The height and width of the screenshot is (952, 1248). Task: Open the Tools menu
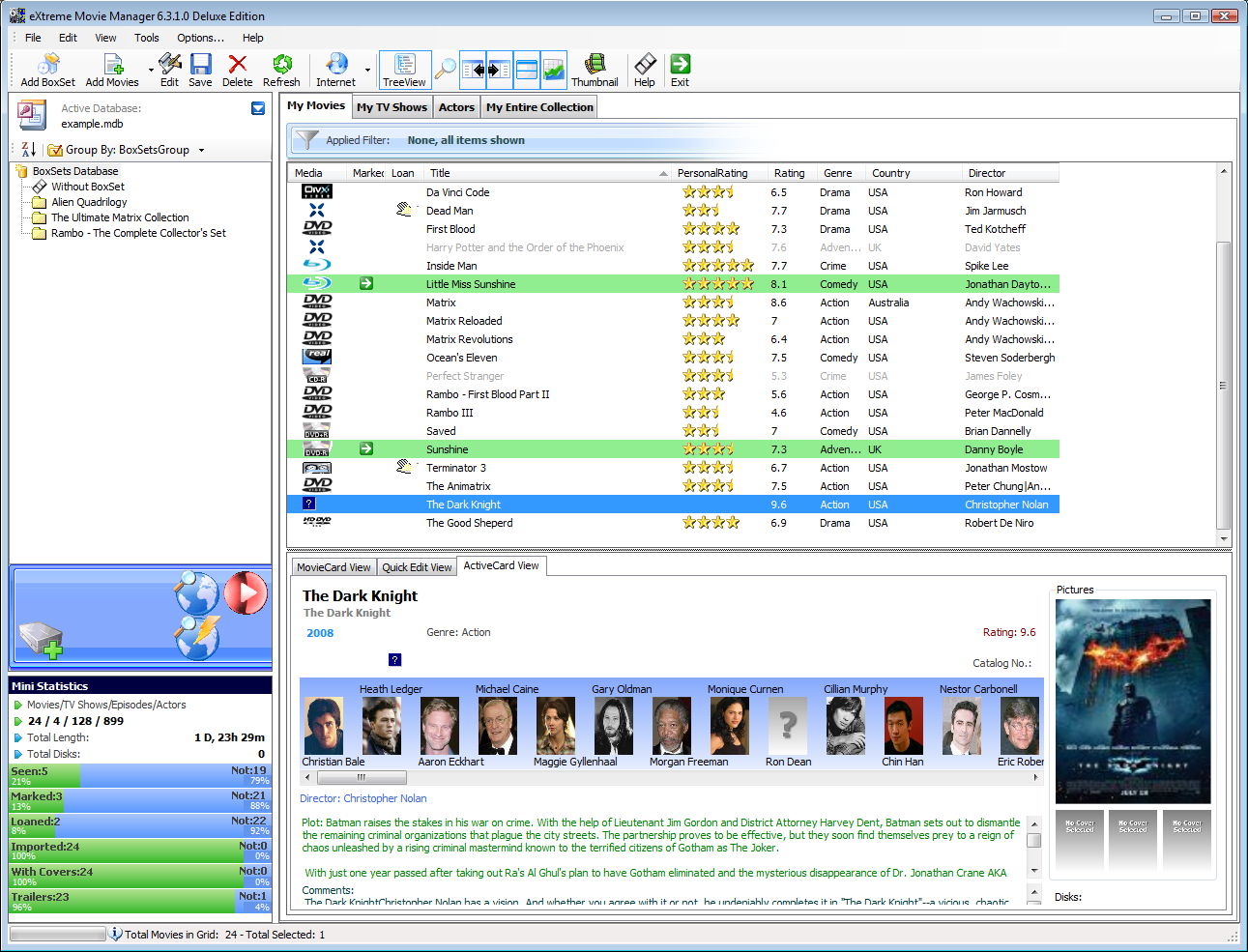tap(147, 38)
